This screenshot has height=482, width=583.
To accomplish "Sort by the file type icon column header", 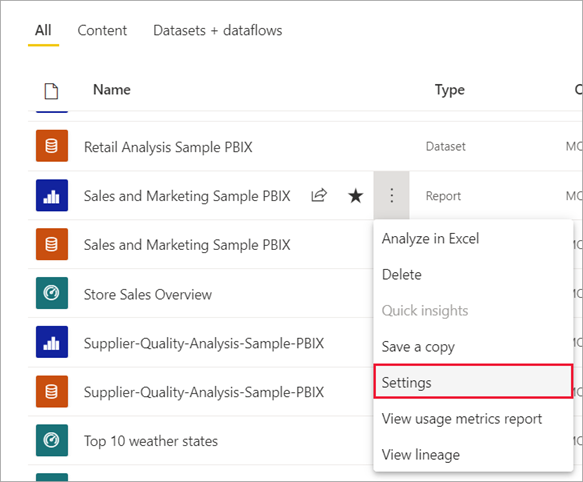I will click(51, 91).
